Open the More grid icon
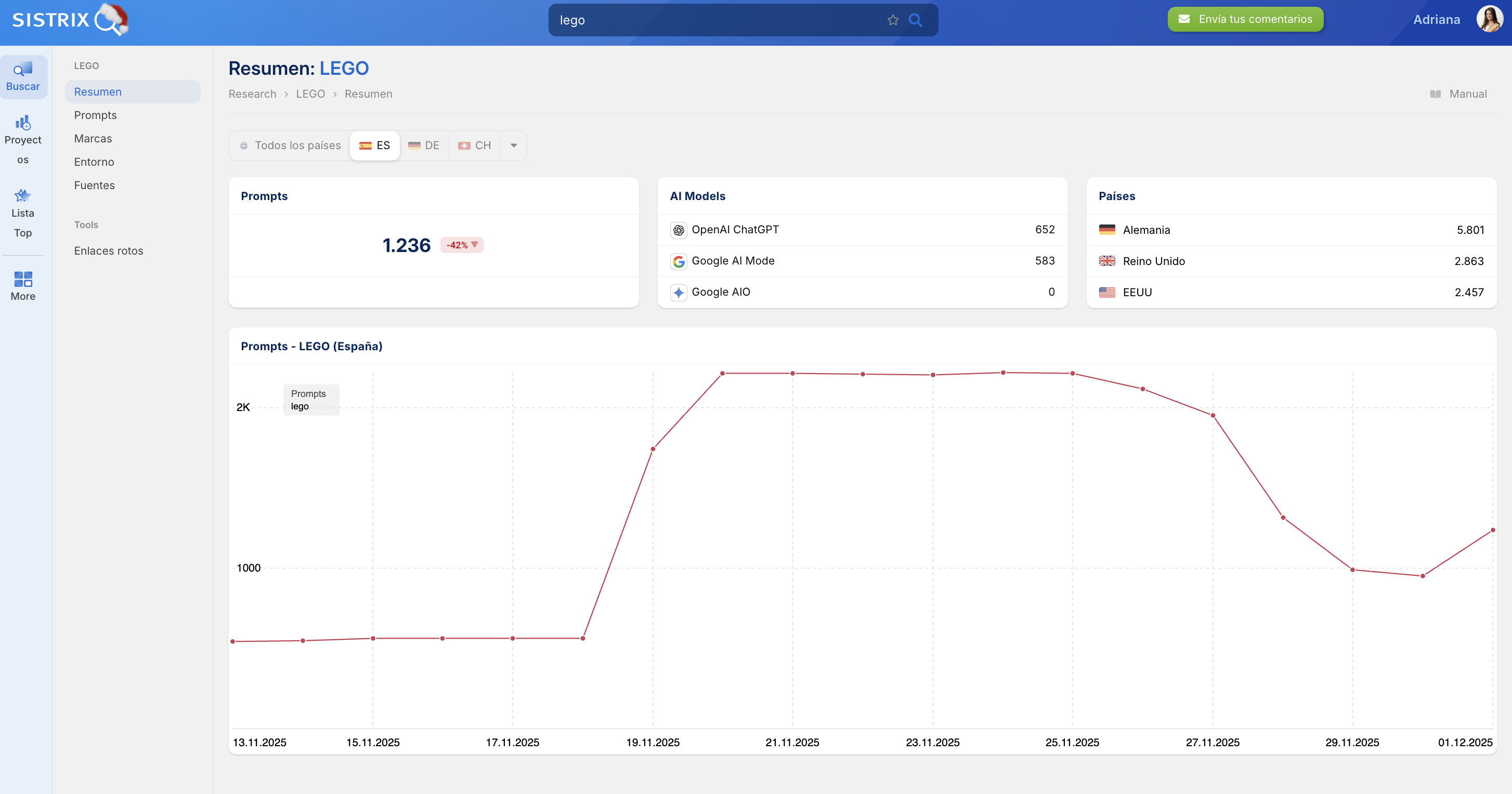 click(x=23, y=286)
